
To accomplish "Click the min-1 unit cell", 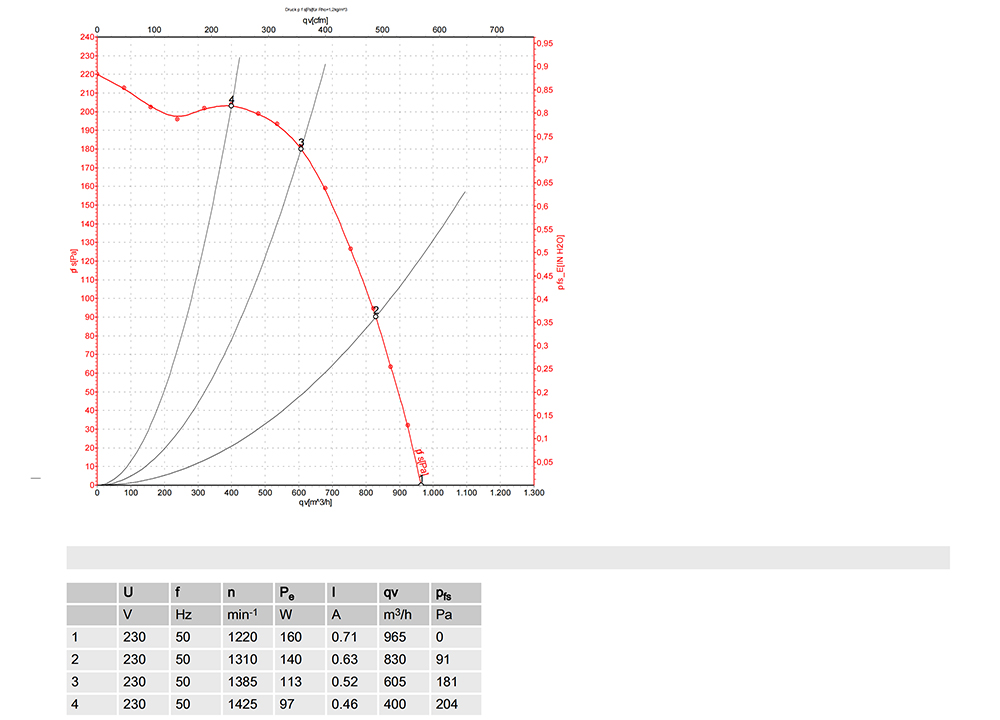I will [241, 615].
